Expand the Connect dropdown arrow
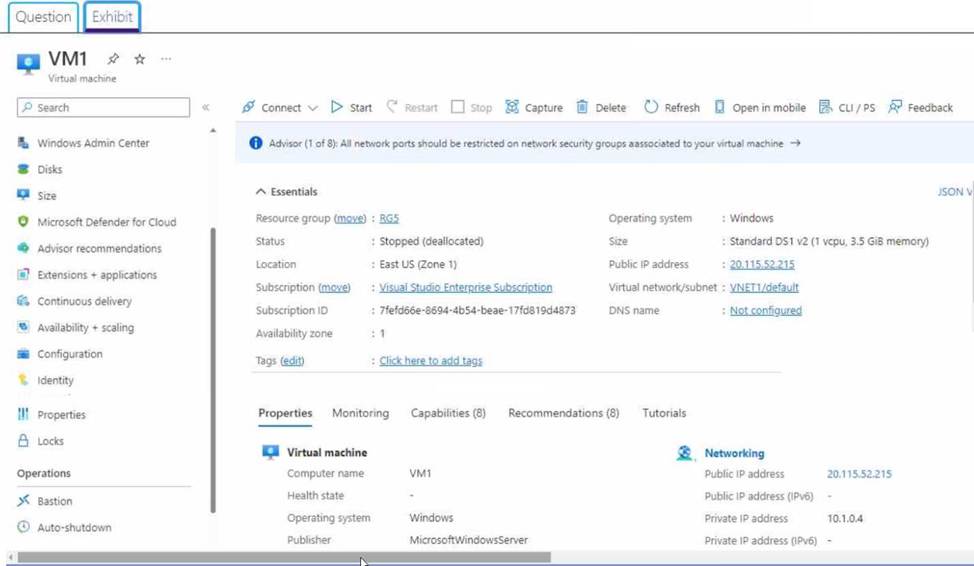The height and width of the screenshot is (566, 974). 312,108
